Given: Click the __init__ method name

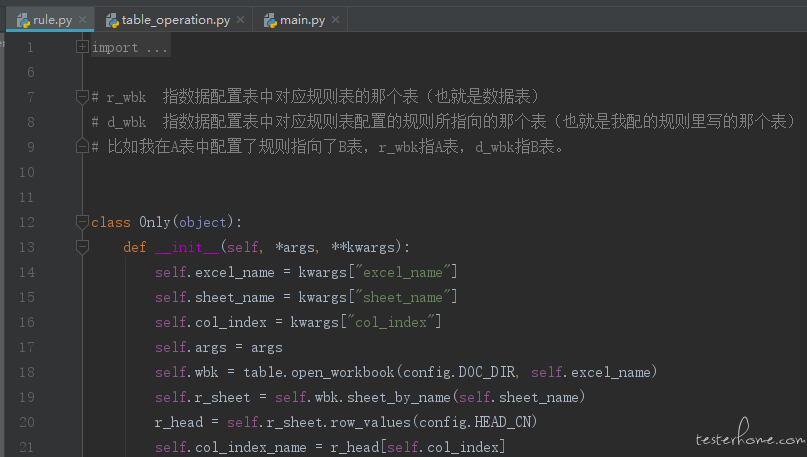Looking at the screenshot, I should tap(187, 248).
